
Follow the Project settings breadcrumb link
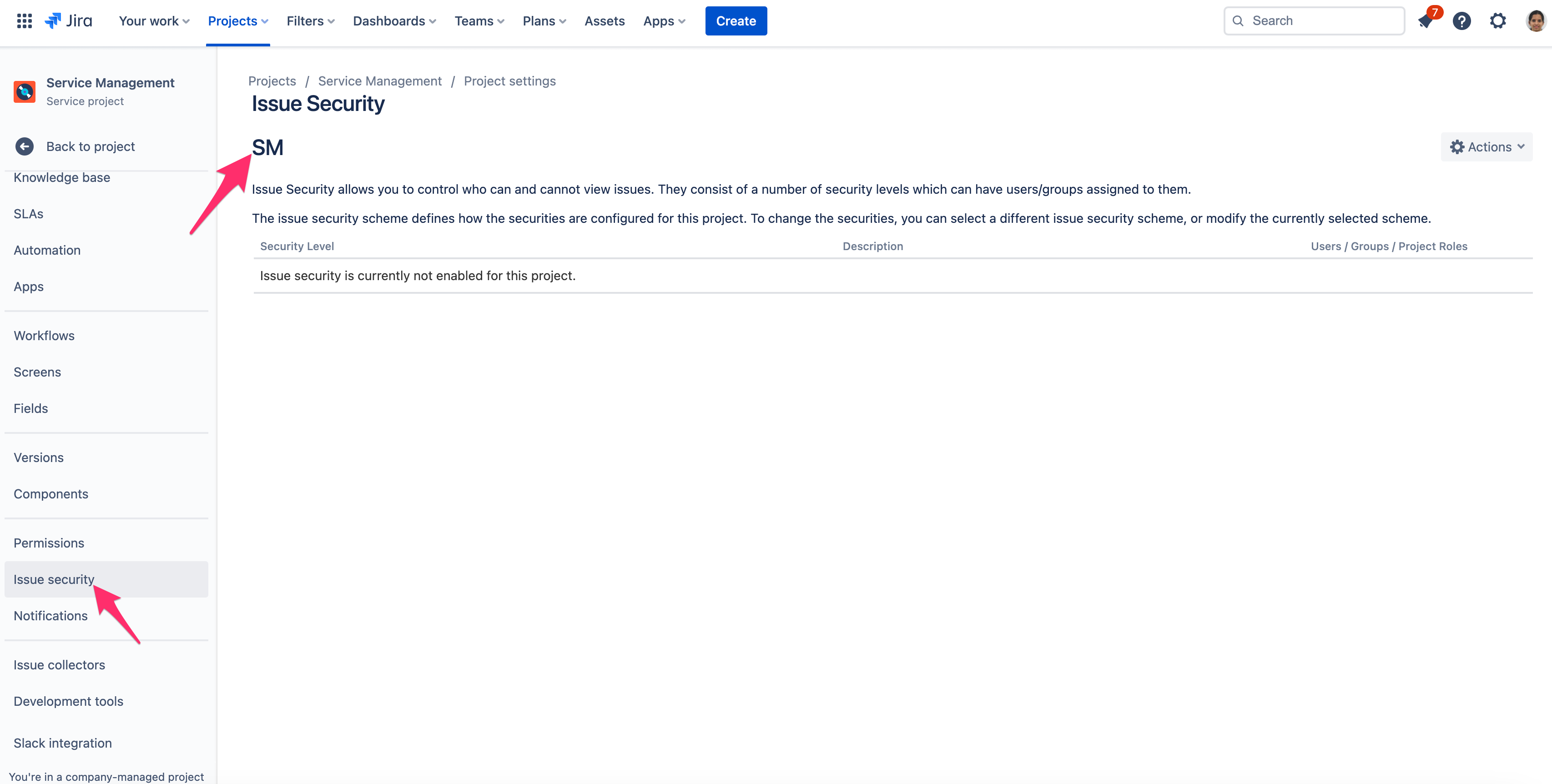[509, 80]
